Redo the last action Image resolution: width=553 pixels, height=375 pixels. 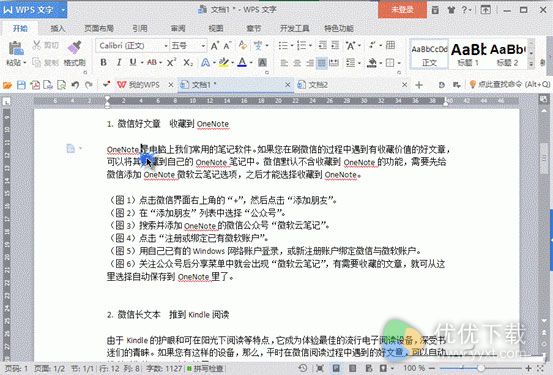(x=89, y=85)
